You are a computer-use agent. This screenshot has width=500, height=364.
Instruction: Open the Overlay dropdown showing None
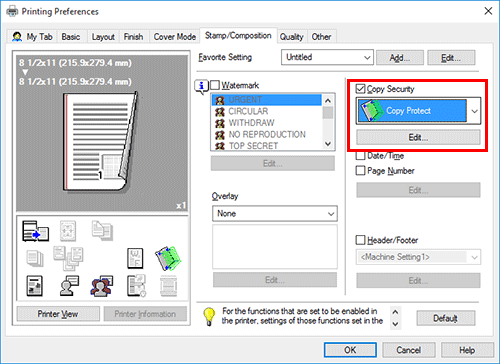pos(275,214)
